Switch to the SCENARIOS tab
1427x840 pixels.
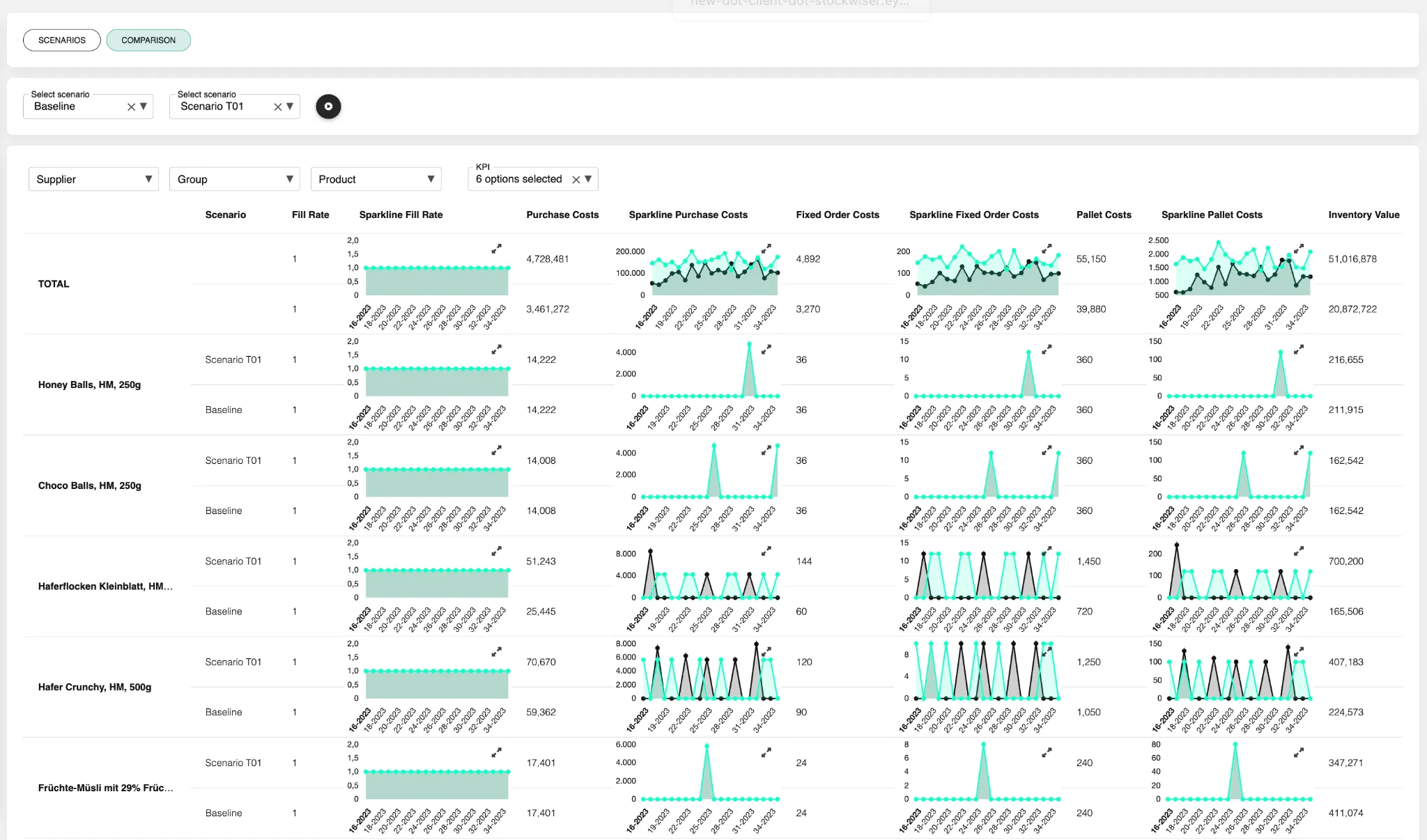61,40
